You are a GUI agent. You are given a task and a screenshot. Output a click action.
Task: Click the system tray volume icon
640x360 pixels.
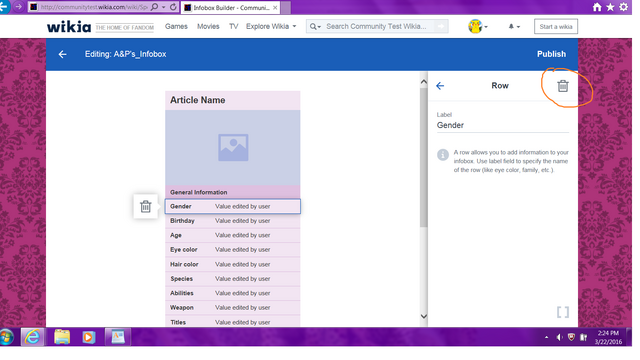pos(559,337)
